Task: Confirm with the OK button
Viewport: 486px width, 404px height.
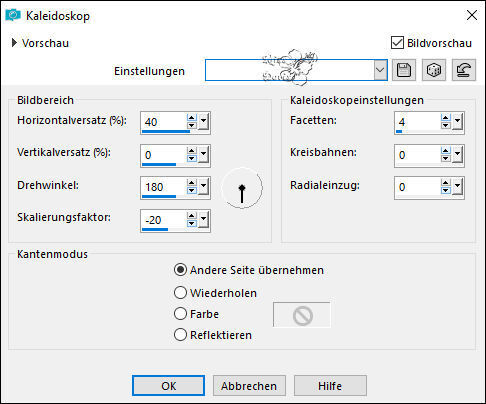Action: (x=168, y=386)
